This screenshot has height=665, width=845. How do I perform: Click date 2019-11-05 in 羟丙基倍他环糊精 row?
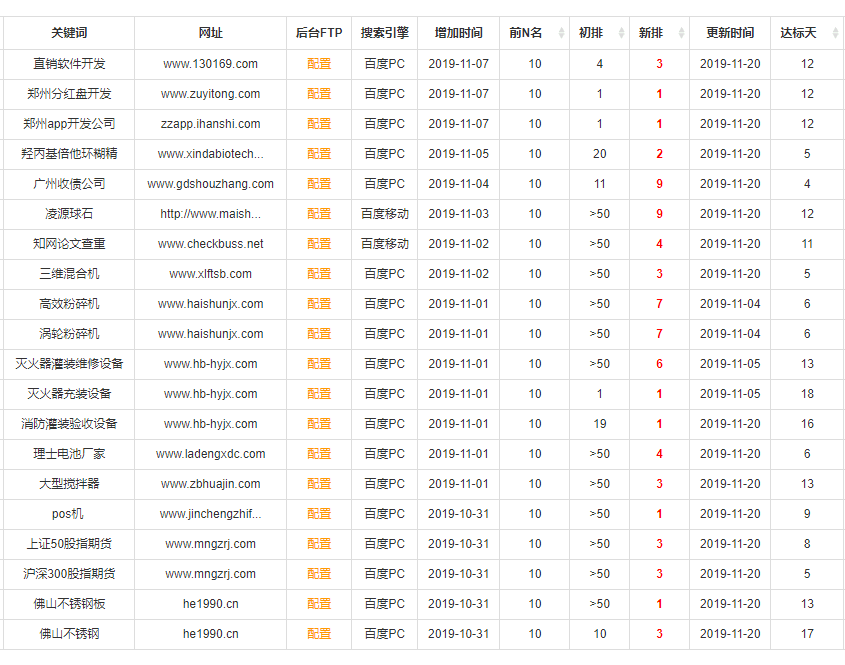pos(459,154)
